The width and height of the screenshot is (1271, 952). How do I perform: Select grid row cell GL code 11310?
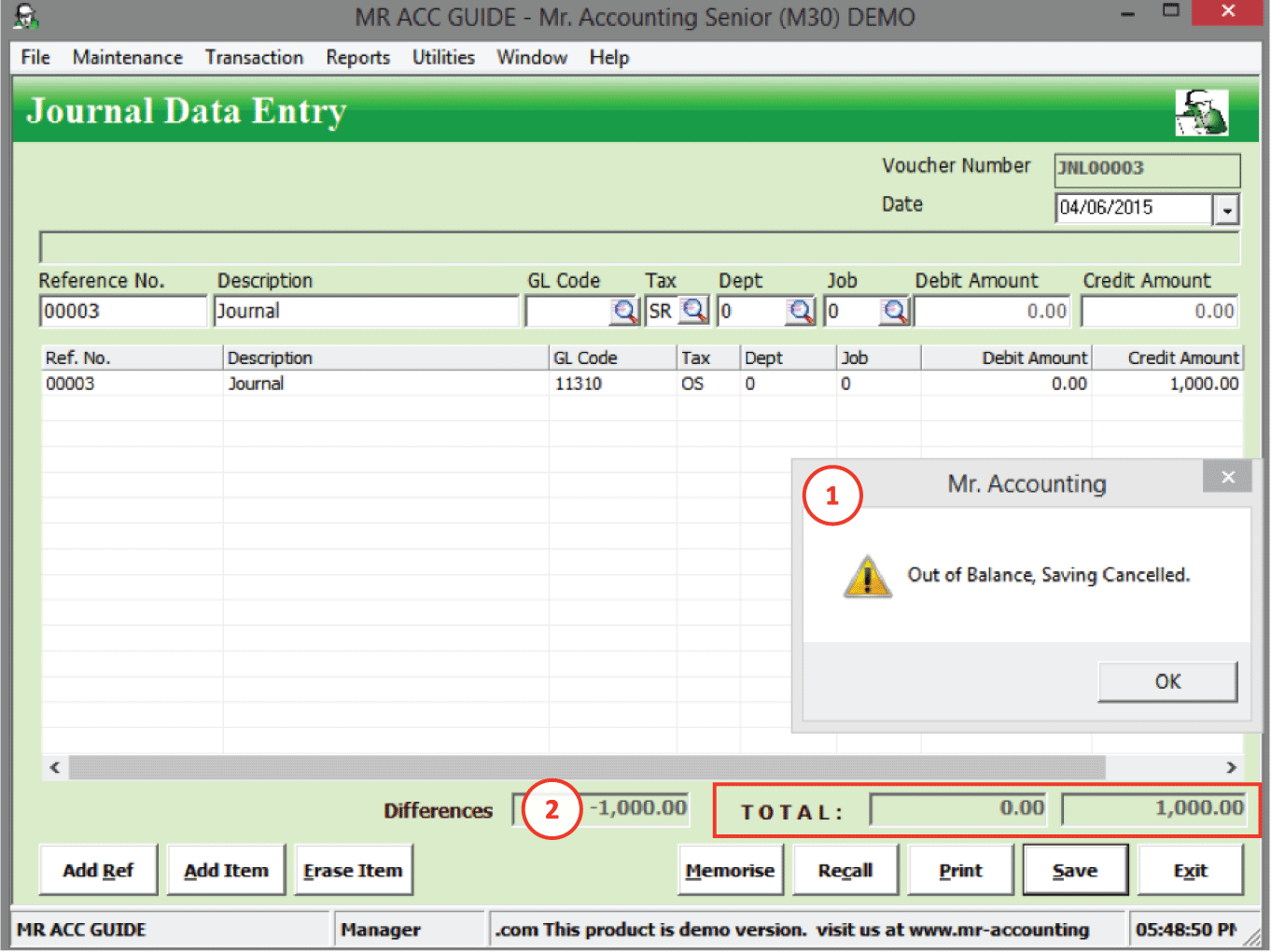click(x=612, y=384)
